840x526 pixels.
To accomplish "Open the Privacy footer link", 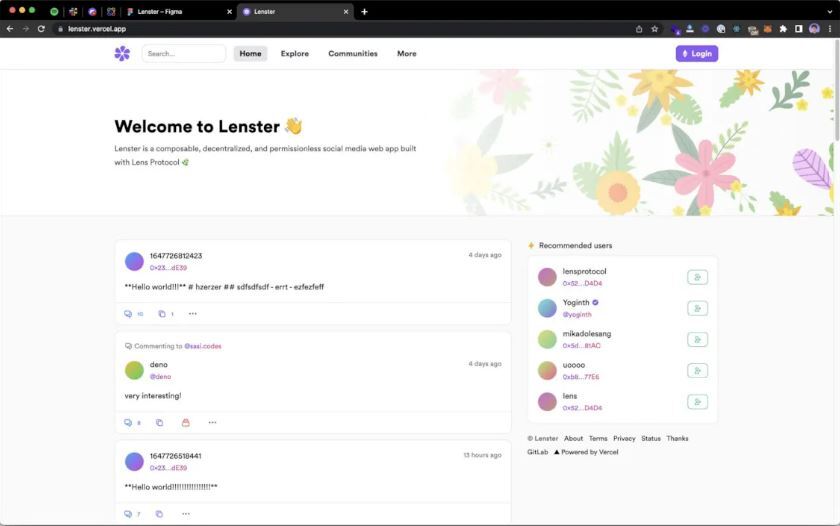I will click(x=624, y=438).
